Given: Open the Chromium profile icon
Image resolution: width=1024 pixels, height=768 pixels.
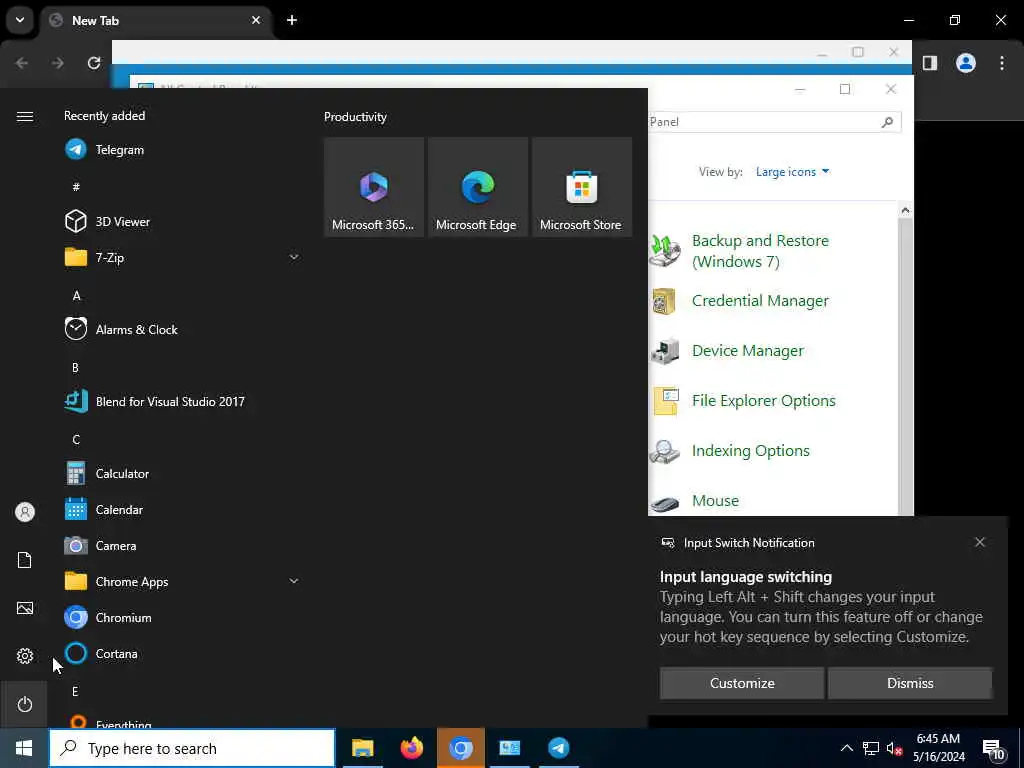Looking at the screenshot, I should (x=966, y=63).
